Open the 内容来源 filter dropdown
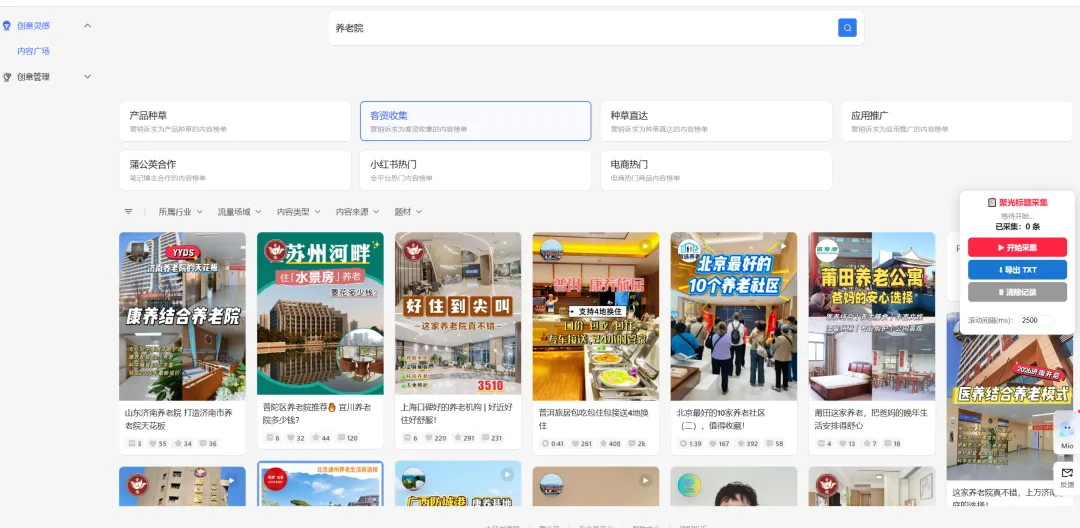This screenshot has height=528, width=1080. pyautogui.click(x=358, y=212)
